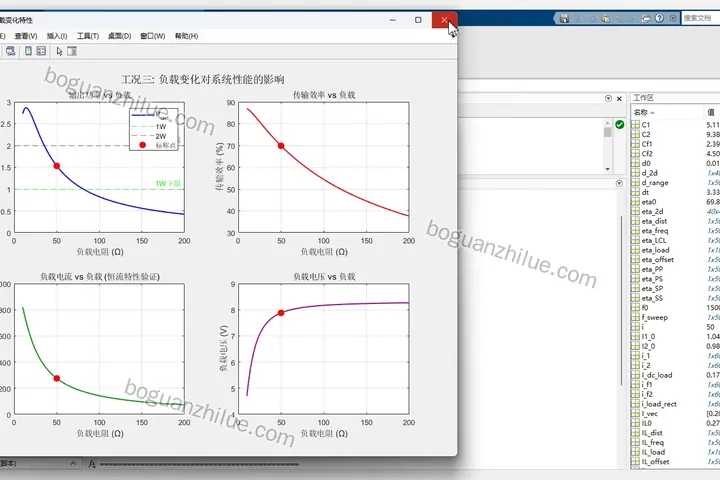The image size is (720, 480).
Task: Click the variable icon next to C1
Action: click(x=636, y=124)
